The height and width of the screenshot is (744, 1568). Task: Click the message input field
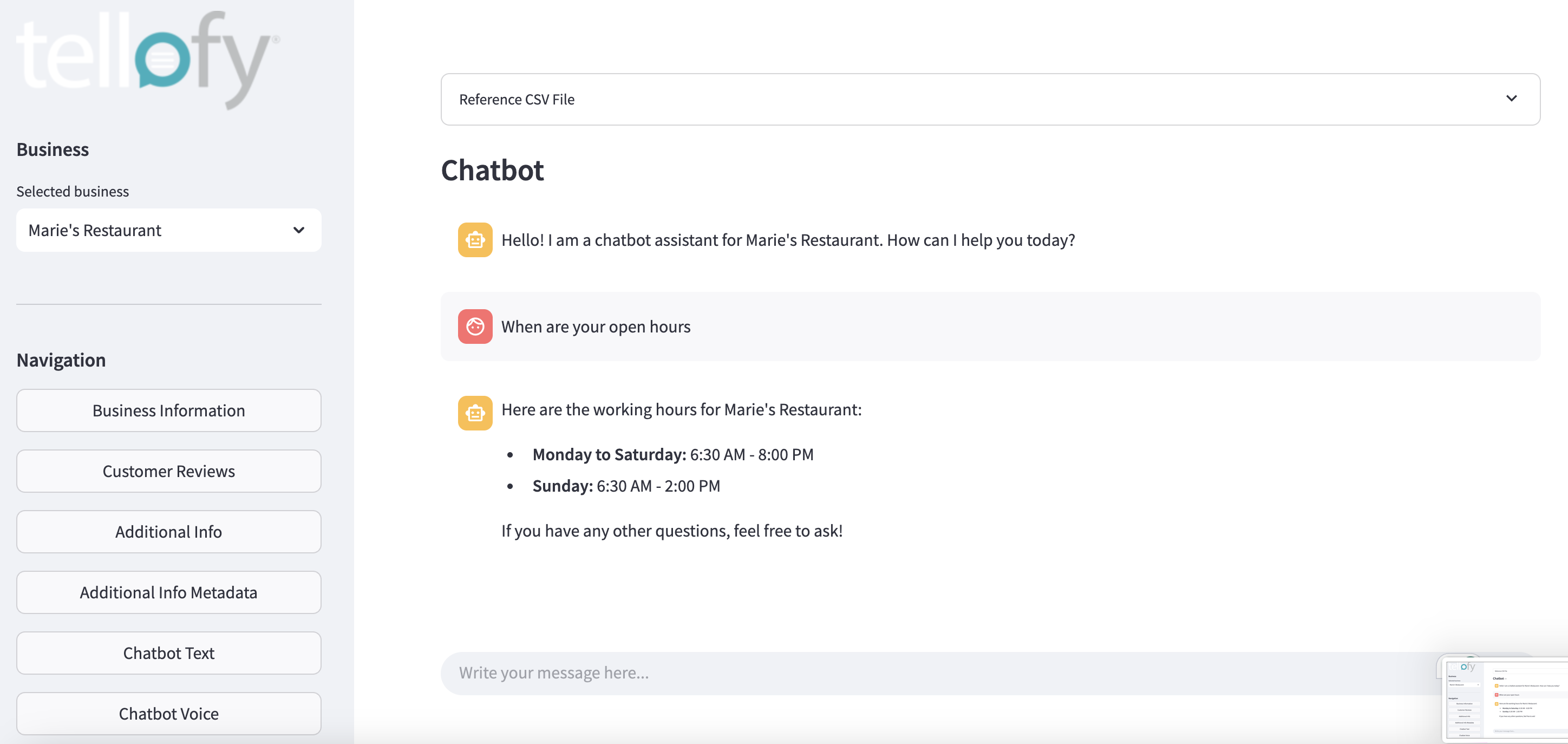pos(852,672)
